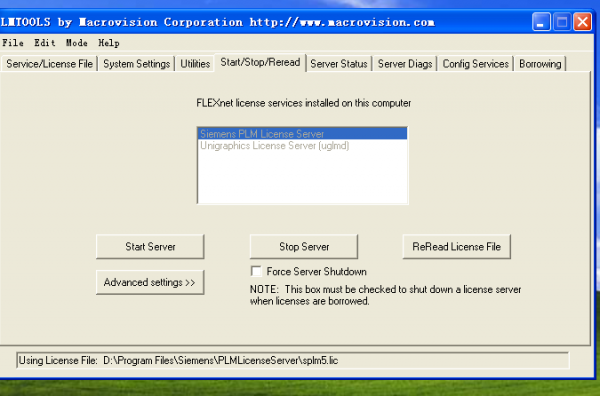Select Unigraphics License Server (uglmd) entry

point(302,146)
